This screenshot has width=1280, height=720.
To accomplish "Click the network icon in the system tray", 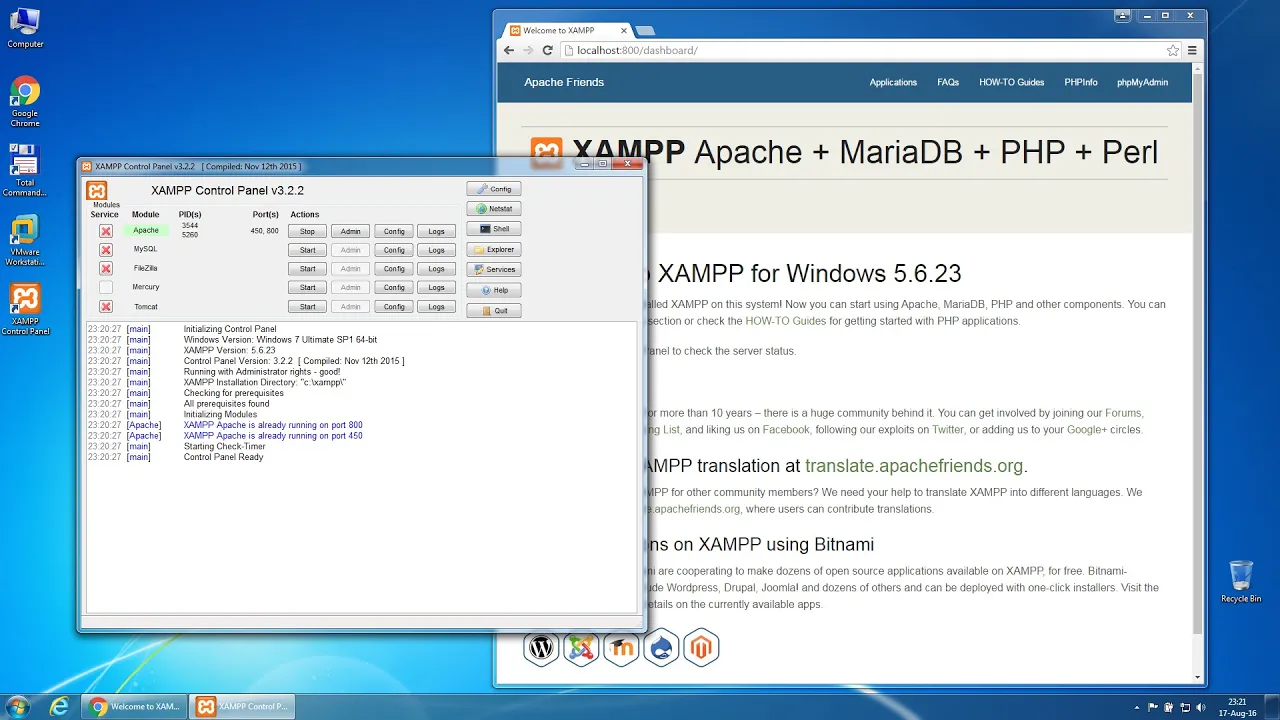I will click(1184, 707).
